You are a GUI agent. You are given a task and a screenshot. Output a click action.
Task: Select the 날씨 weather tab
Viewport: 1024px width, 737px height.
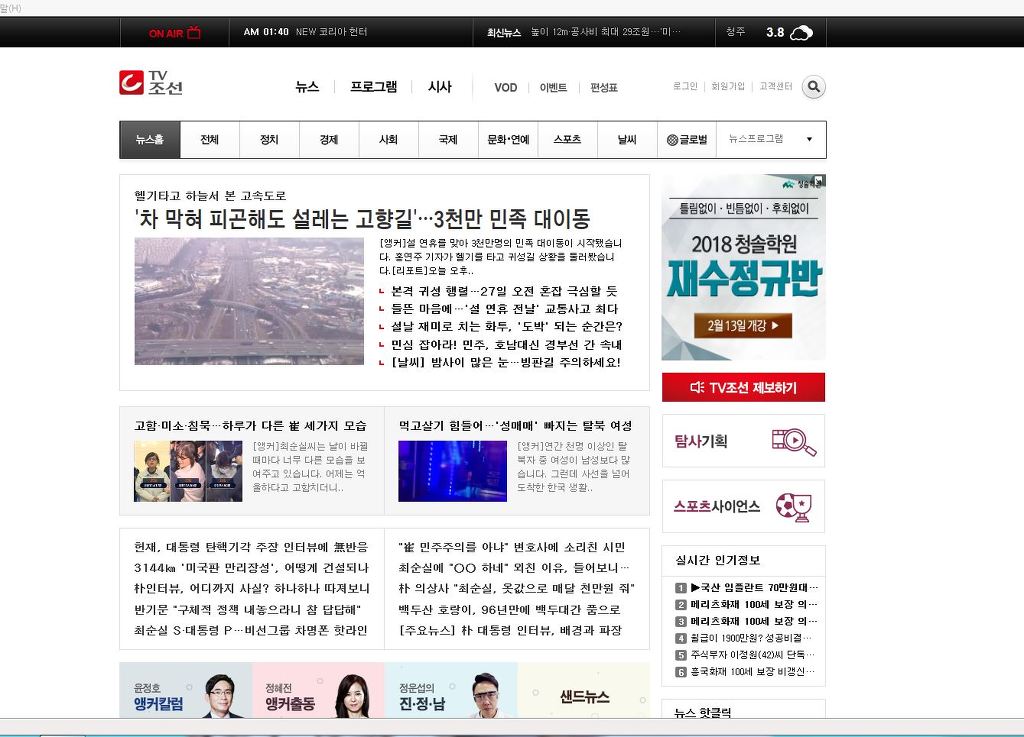(627, 140)
